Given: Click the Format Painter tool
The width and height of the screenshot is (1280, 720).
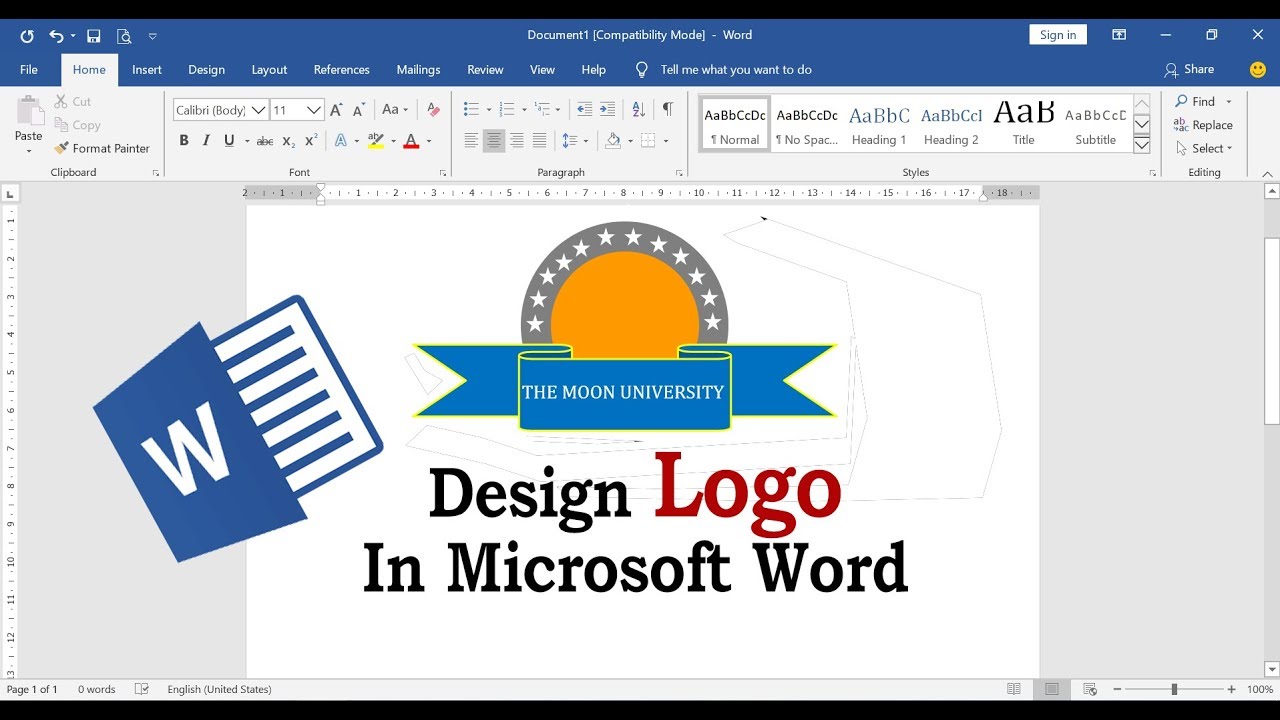Looking at the screenshot, I should 102,148.
